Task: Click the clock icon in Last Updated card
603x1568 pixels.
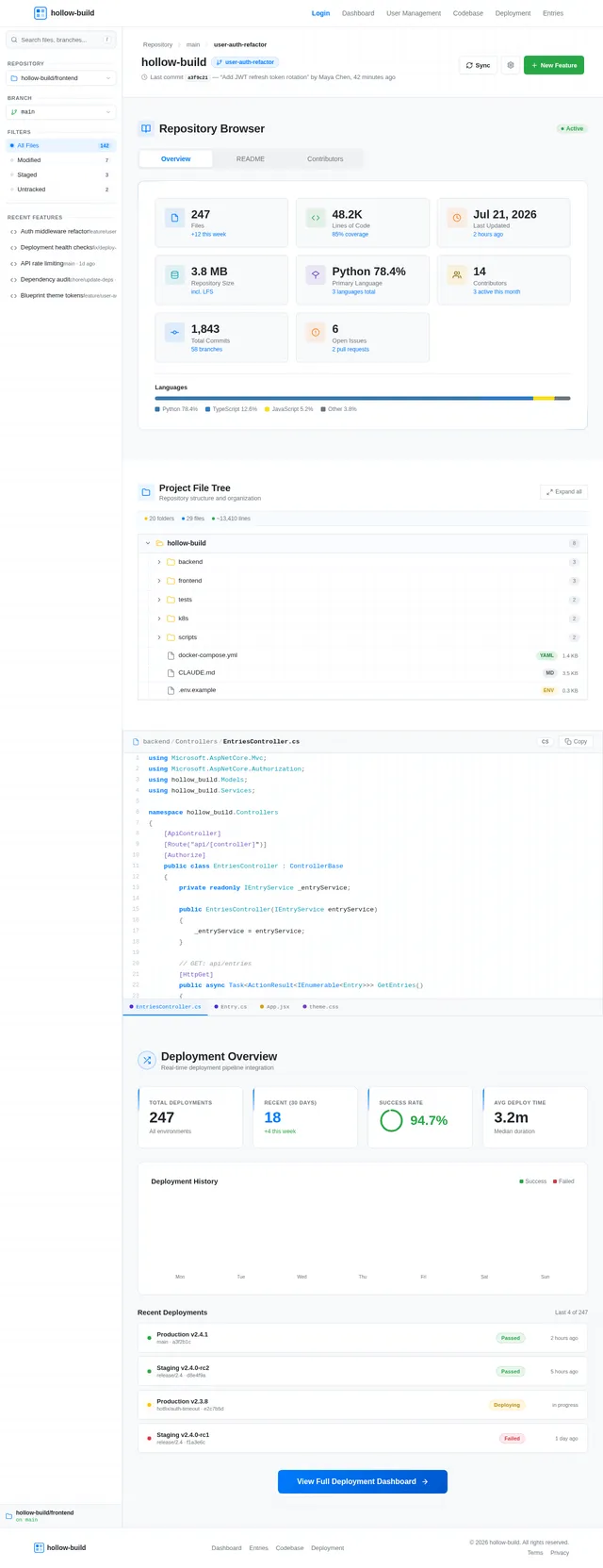Action: click(457, 218)
